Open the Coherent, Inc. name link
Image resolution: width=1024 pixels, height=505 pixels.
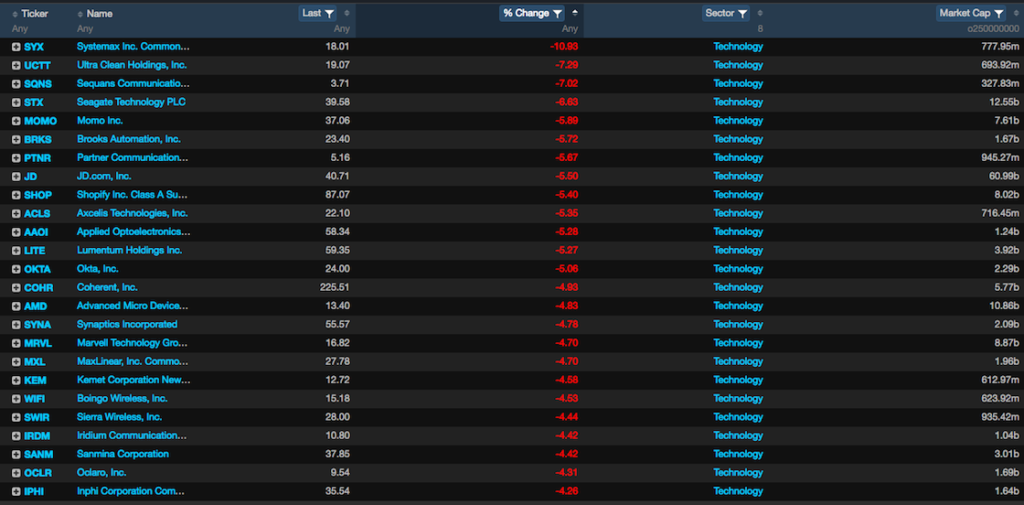click(x=107, y=287)
